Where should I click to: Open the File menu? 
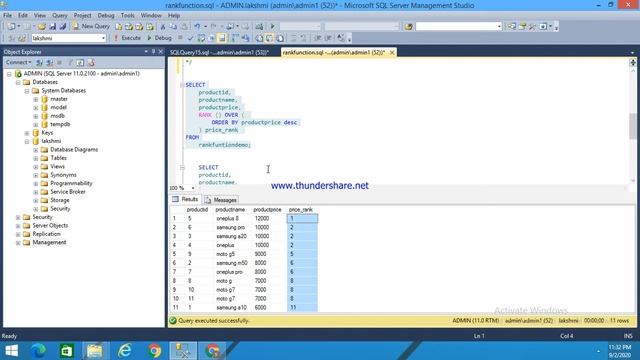tap(7, 16)
